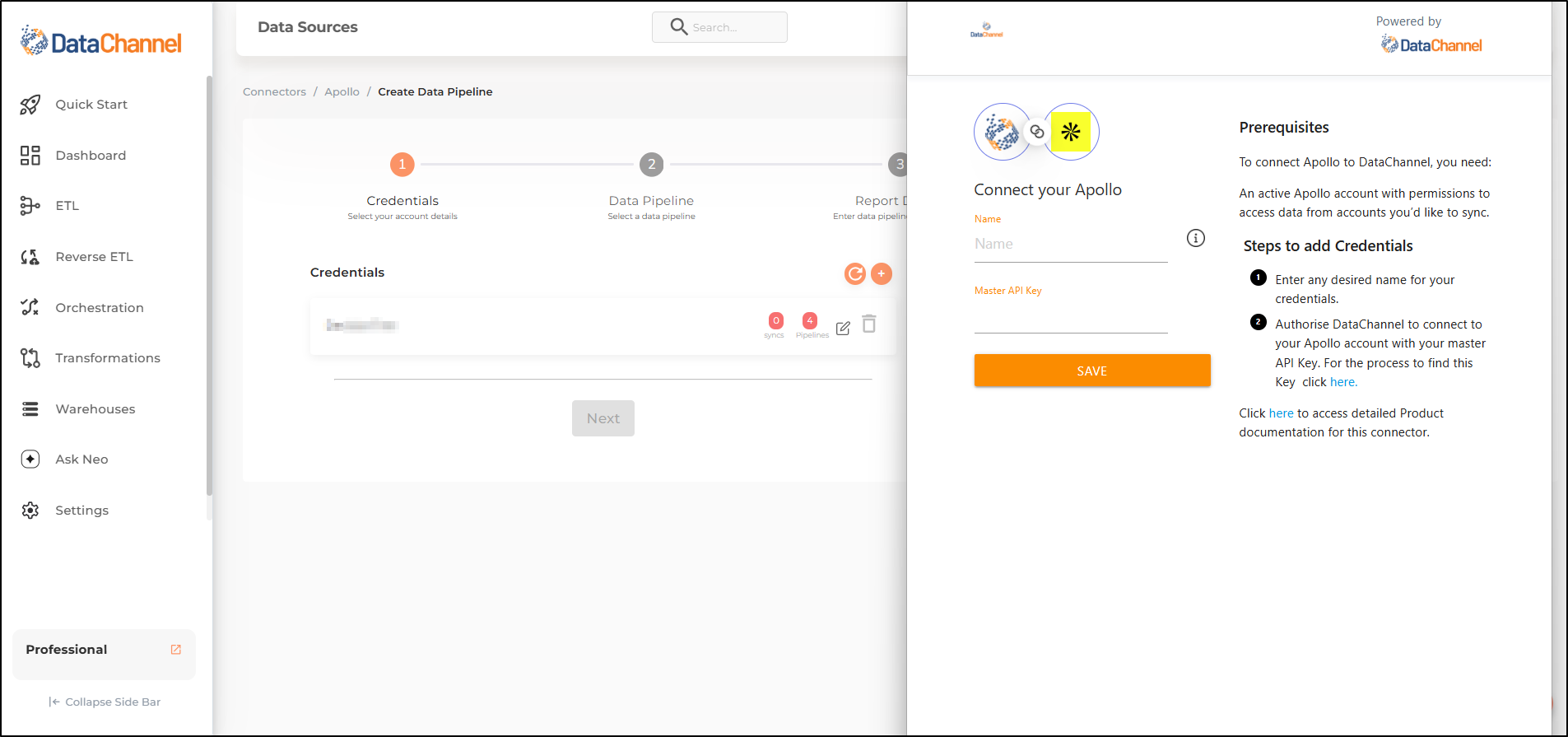The width and height of the screenshot is (1568, 737).
Task: Collapse the side bar
Action: tap(105, 702)
